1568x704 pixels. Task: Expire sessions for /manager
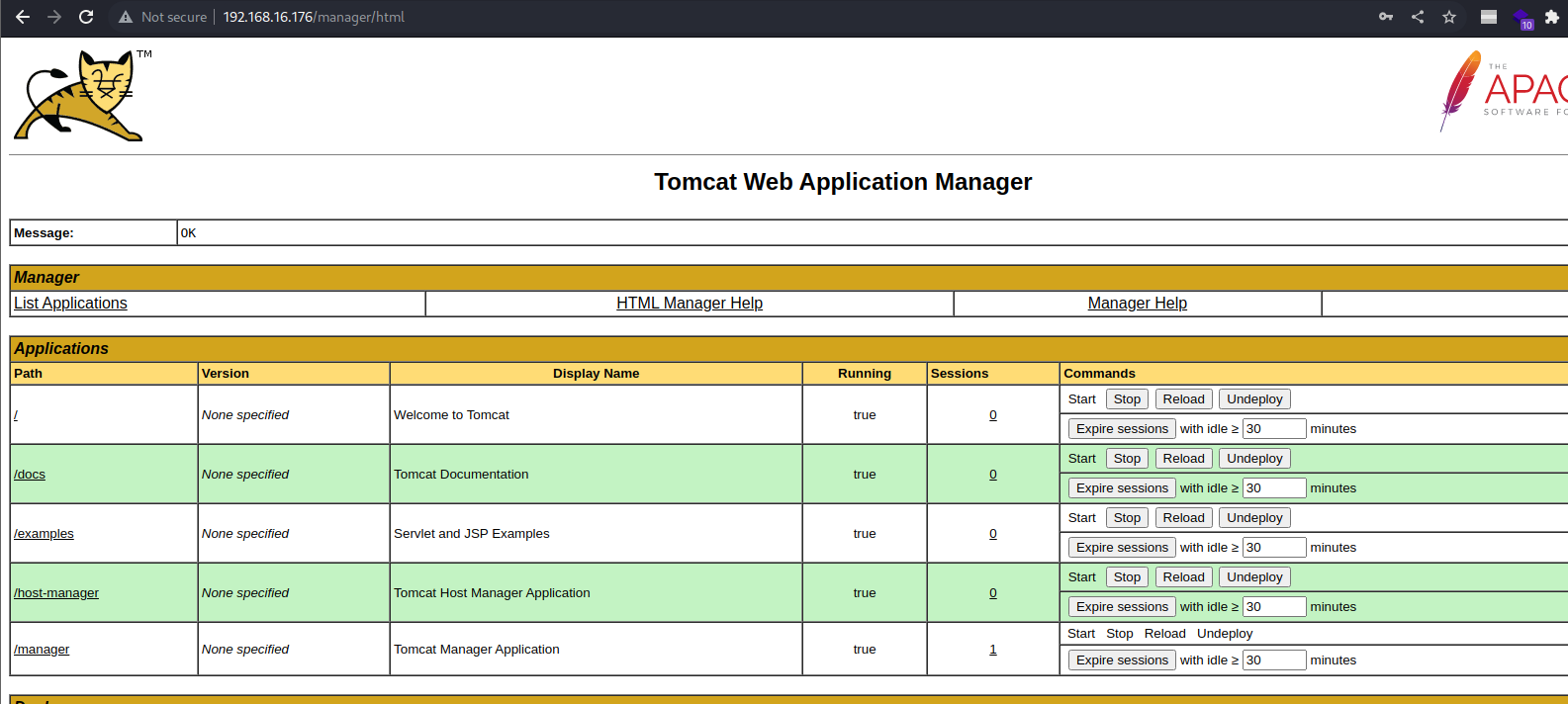1122,660
